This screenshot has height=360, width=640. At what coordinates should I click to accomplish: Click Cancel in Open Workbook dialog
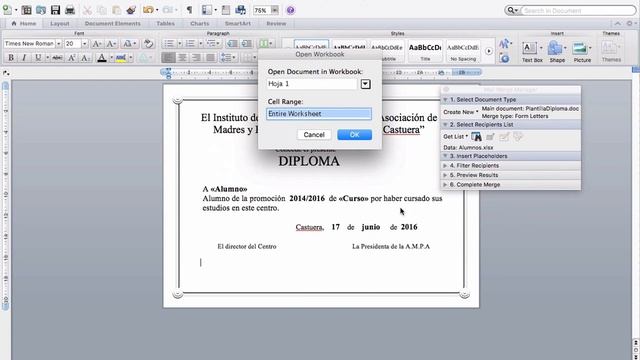tap(314, 135)
